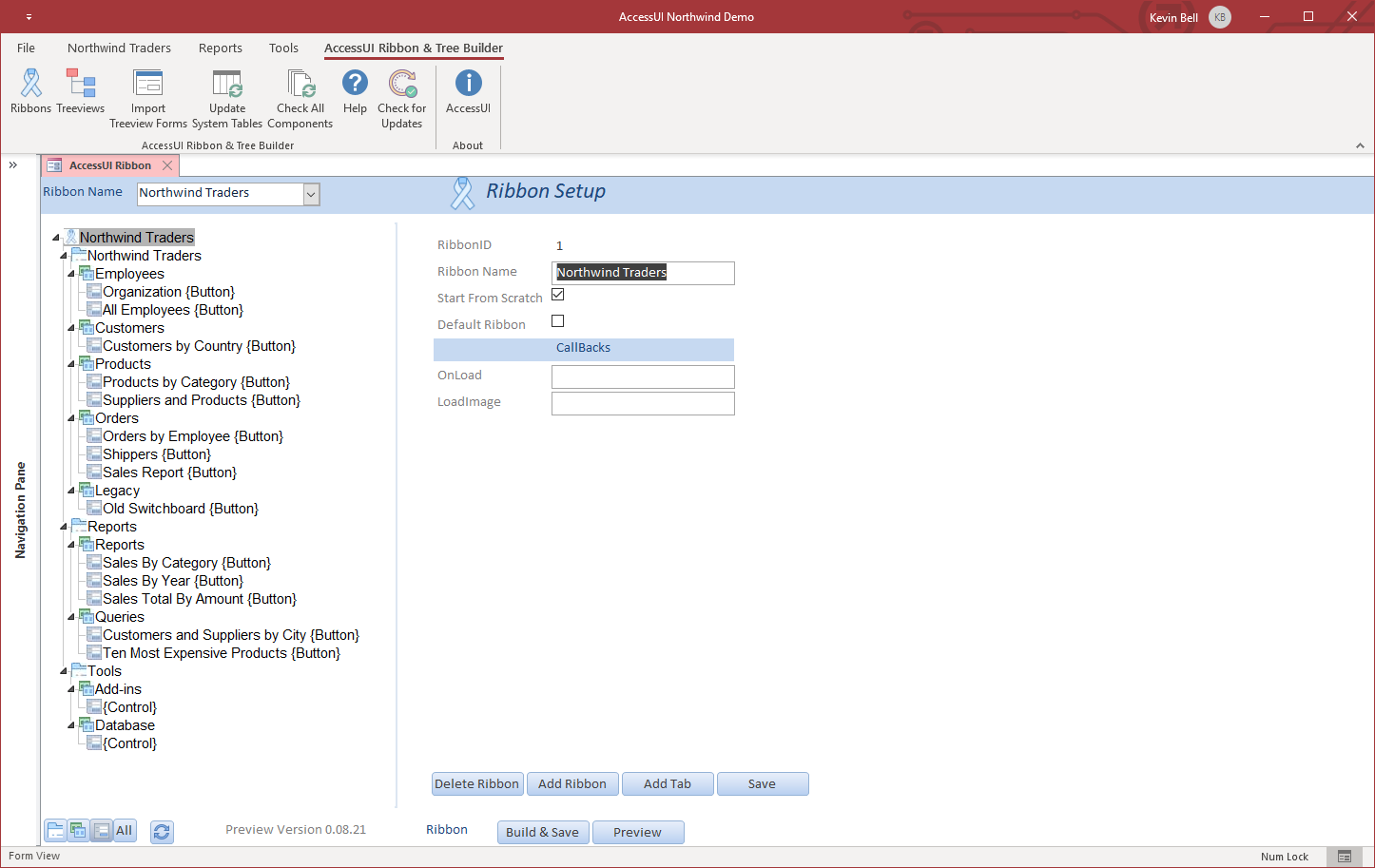Image resolution: width=1375 pixels, height=868 pixels.
Task: Select Customers by Country {Button} node
Action: (199, 346)
